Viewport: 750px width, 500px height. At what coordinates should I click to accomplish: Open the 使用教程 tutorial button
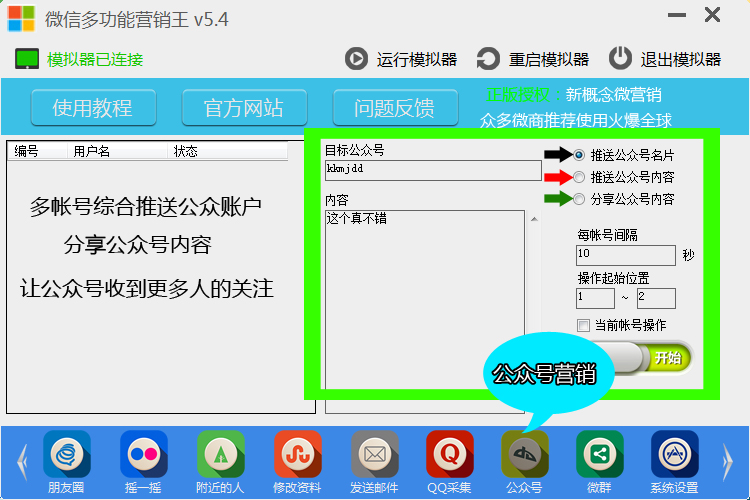94,108
